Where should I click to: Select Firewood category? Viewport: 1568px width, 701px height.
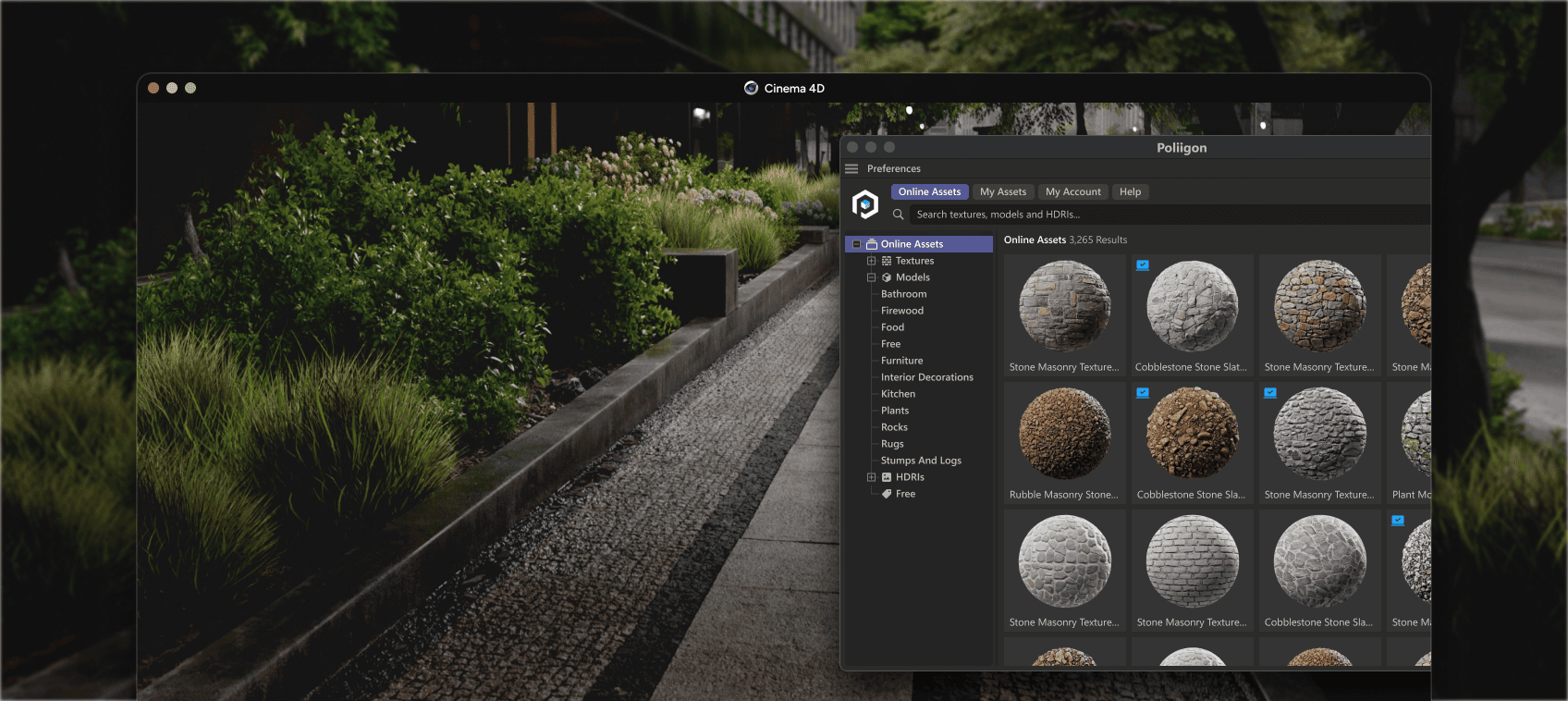902,311
